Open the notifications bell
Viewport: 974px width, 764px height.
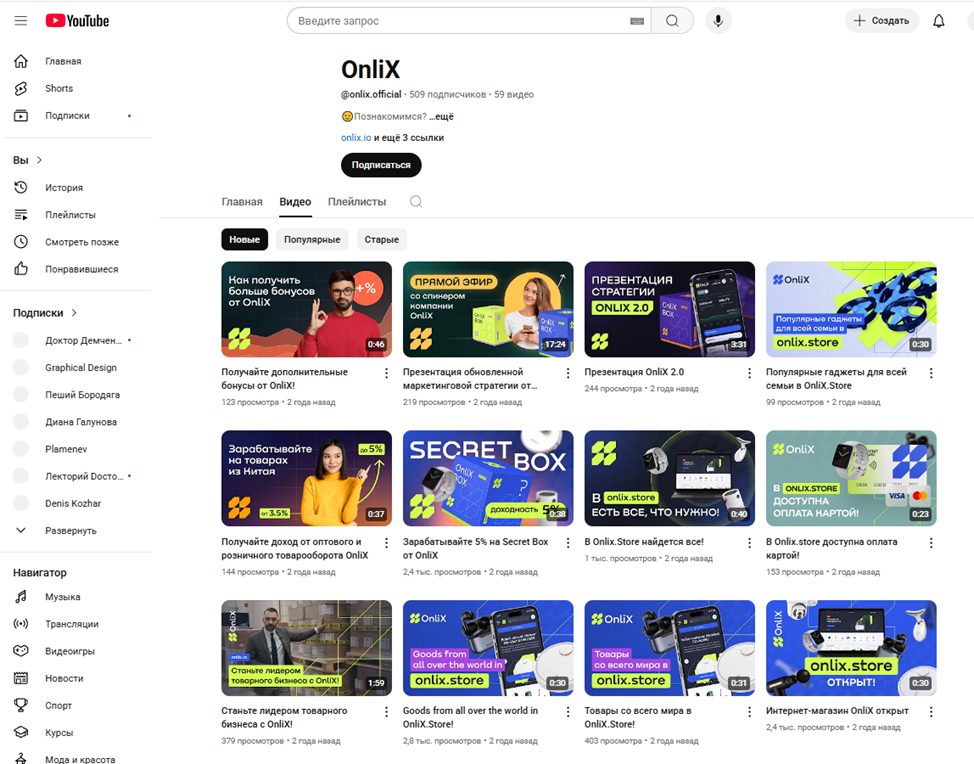[938, 21]
